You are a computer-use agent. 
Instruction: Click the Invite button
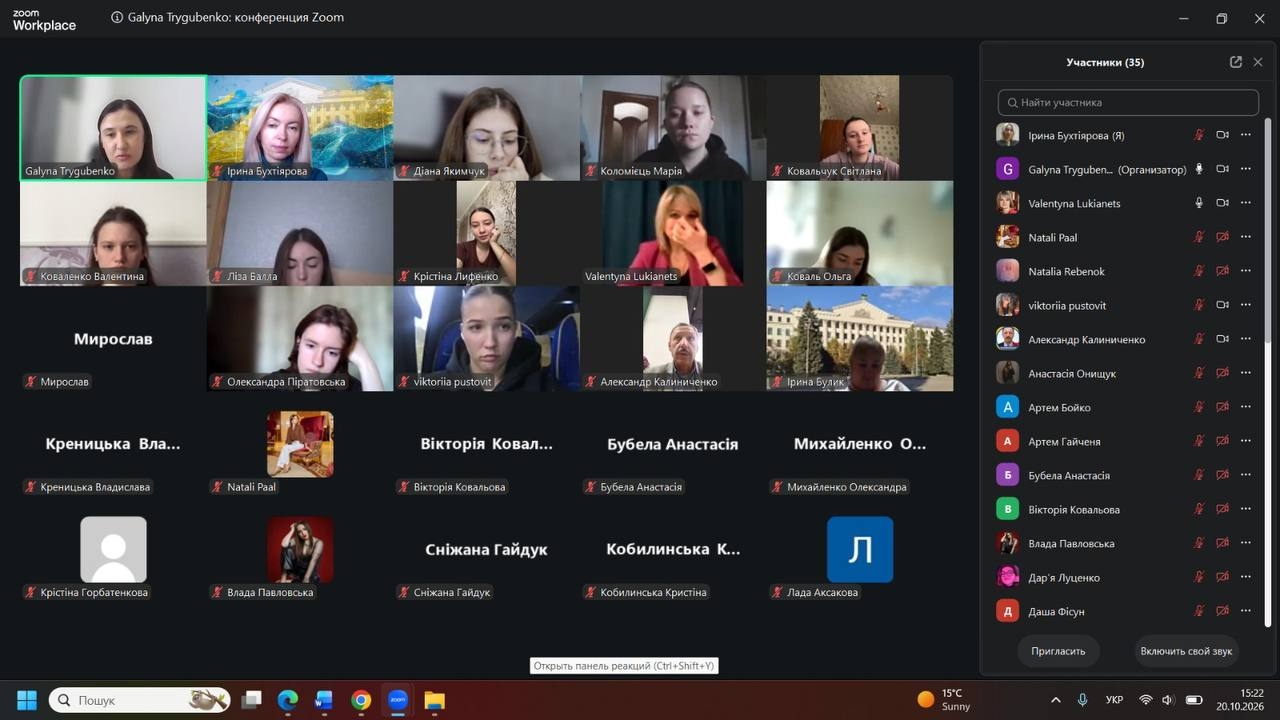(1058, 651)
